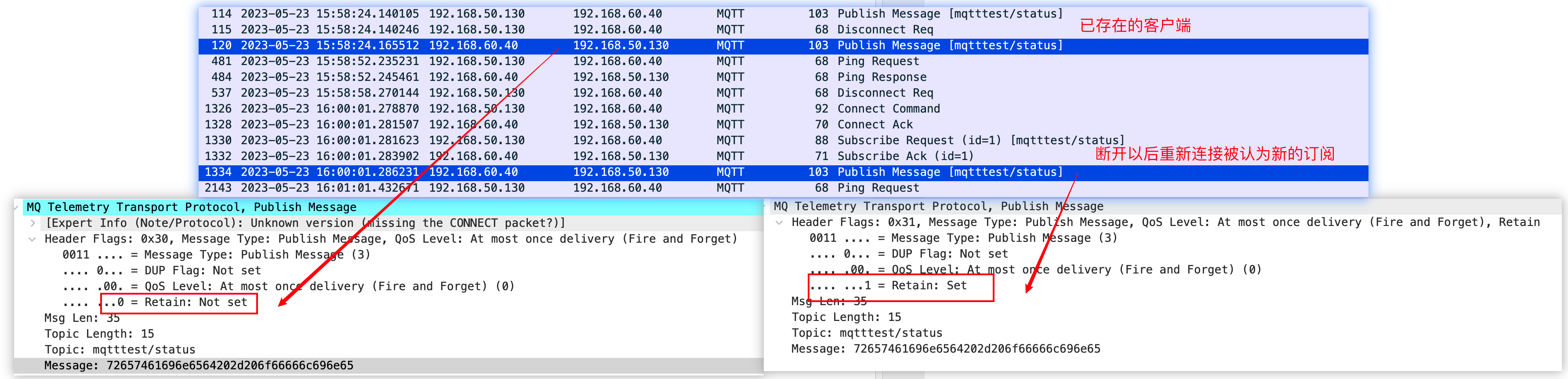Collapse the left Header Flags 0x30 tree

(32, 239)
